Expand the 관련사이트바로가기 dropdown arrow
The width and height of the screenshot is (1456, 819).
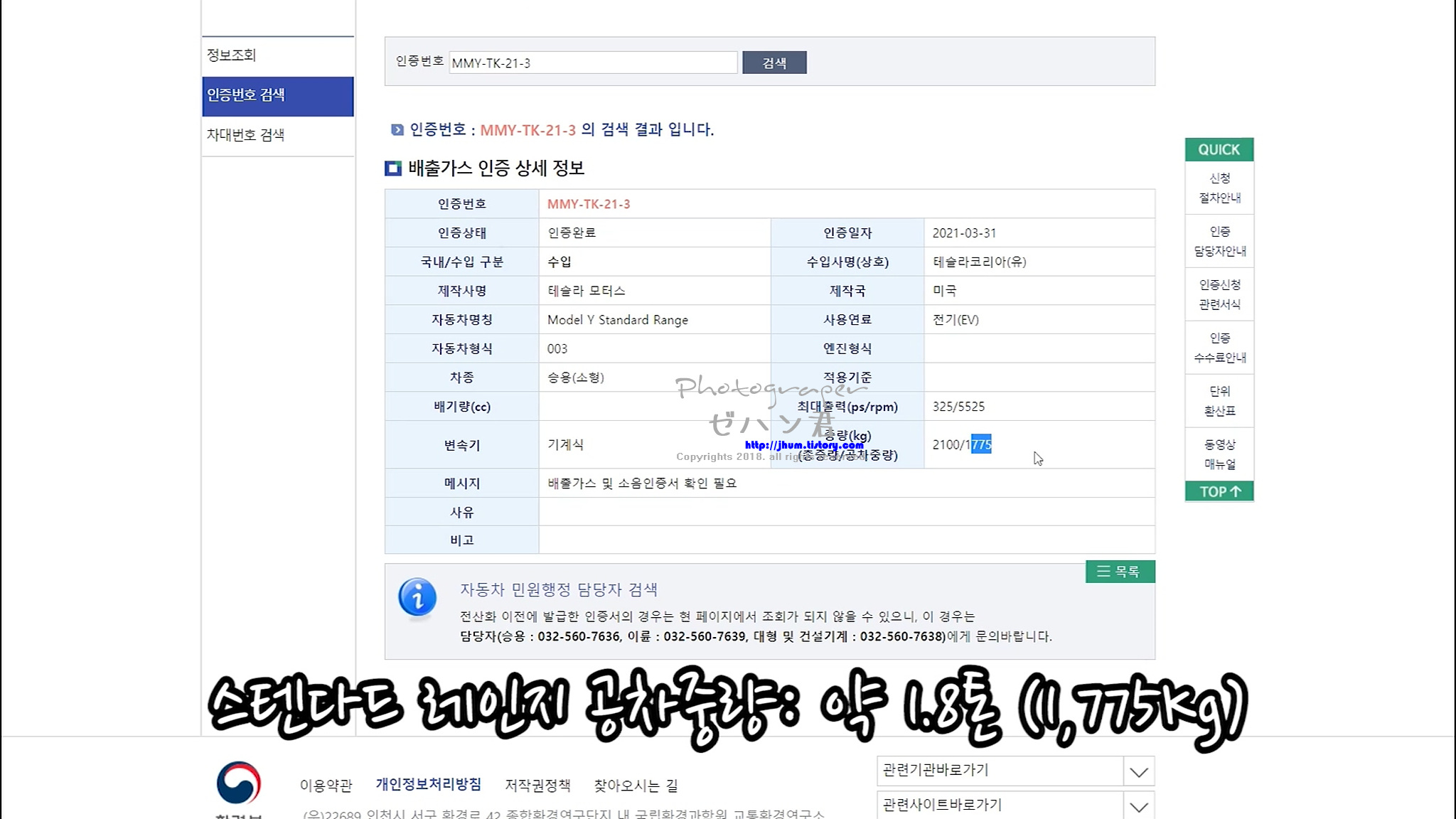[x=1138, y=806]
